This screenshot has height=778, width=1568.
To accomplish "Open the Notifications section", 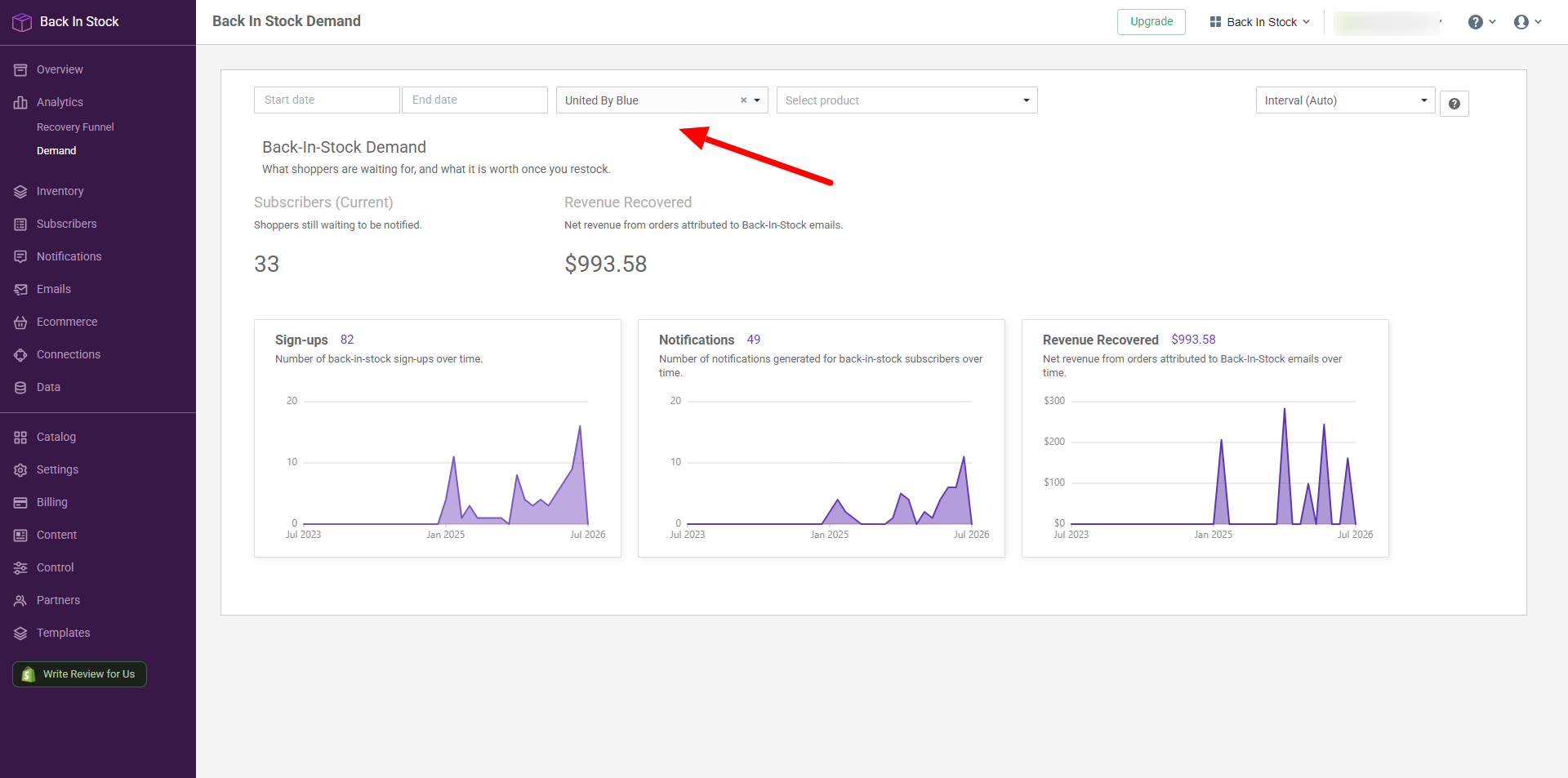I will click(69, 257).
